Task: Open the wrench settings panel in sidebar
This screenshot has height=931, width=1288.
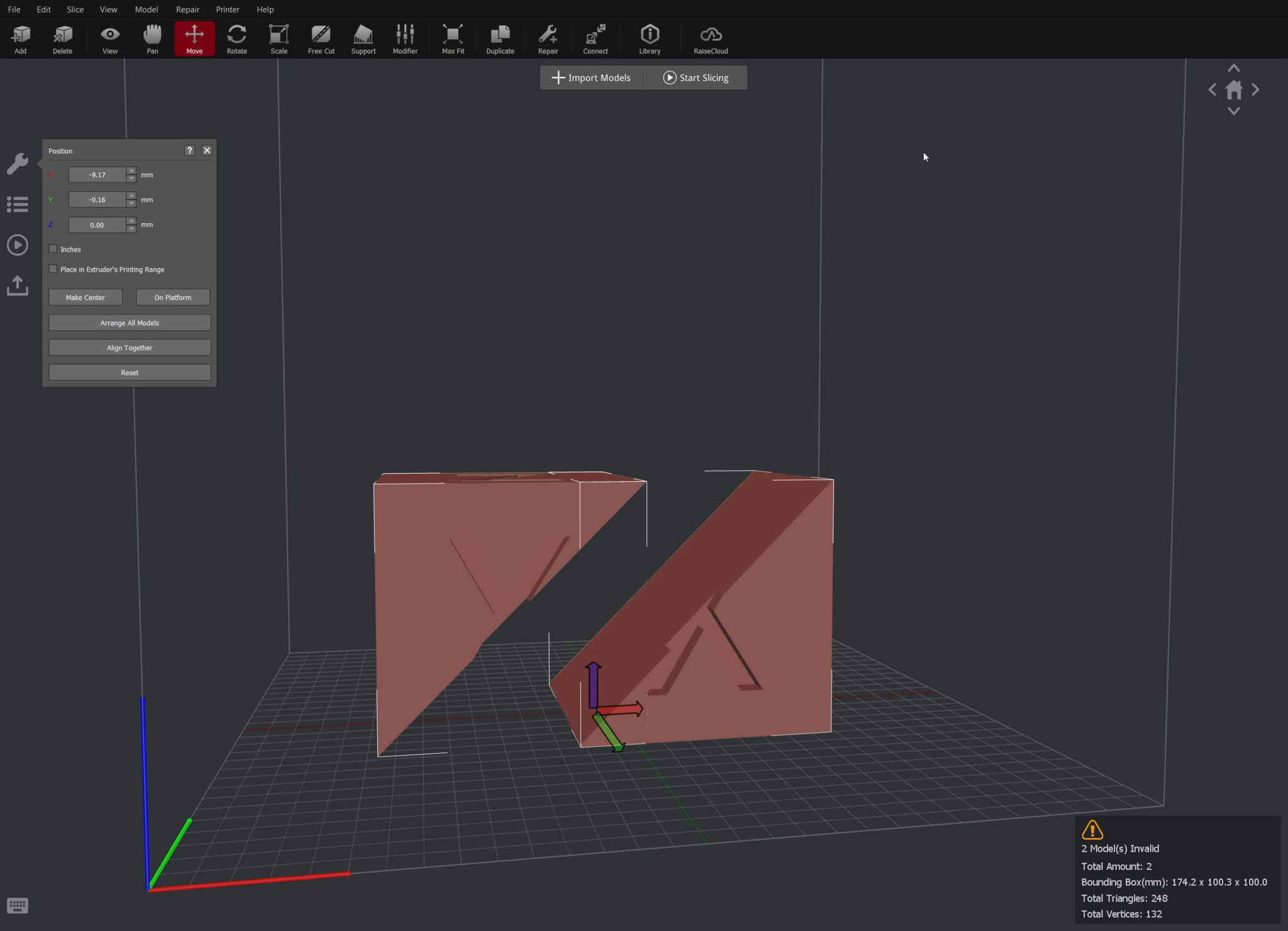Action: coord(18,164)
